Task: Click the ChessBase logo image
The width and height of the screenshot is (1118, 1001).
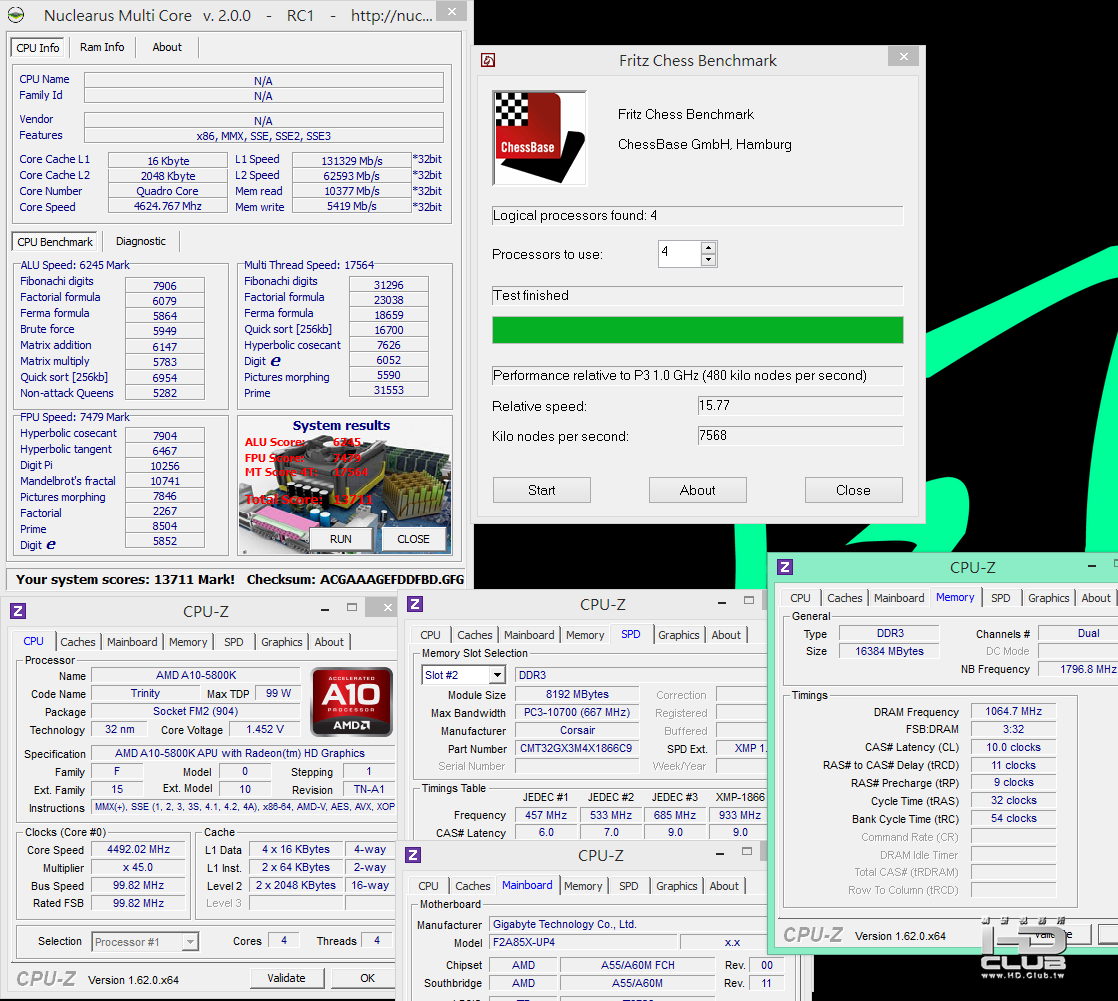Action: (540, 138)
